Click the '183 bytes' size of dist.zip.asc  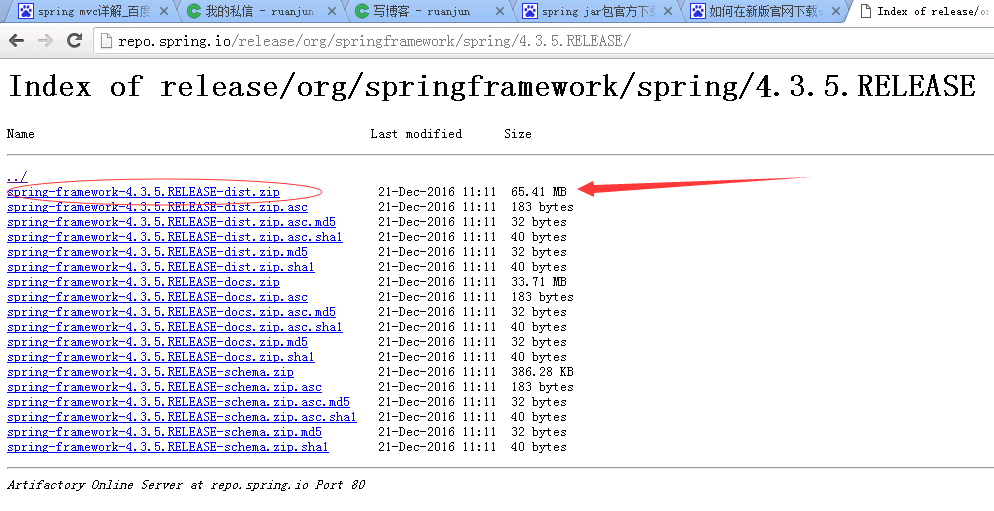pyautogui.click(x=542, y=207)
